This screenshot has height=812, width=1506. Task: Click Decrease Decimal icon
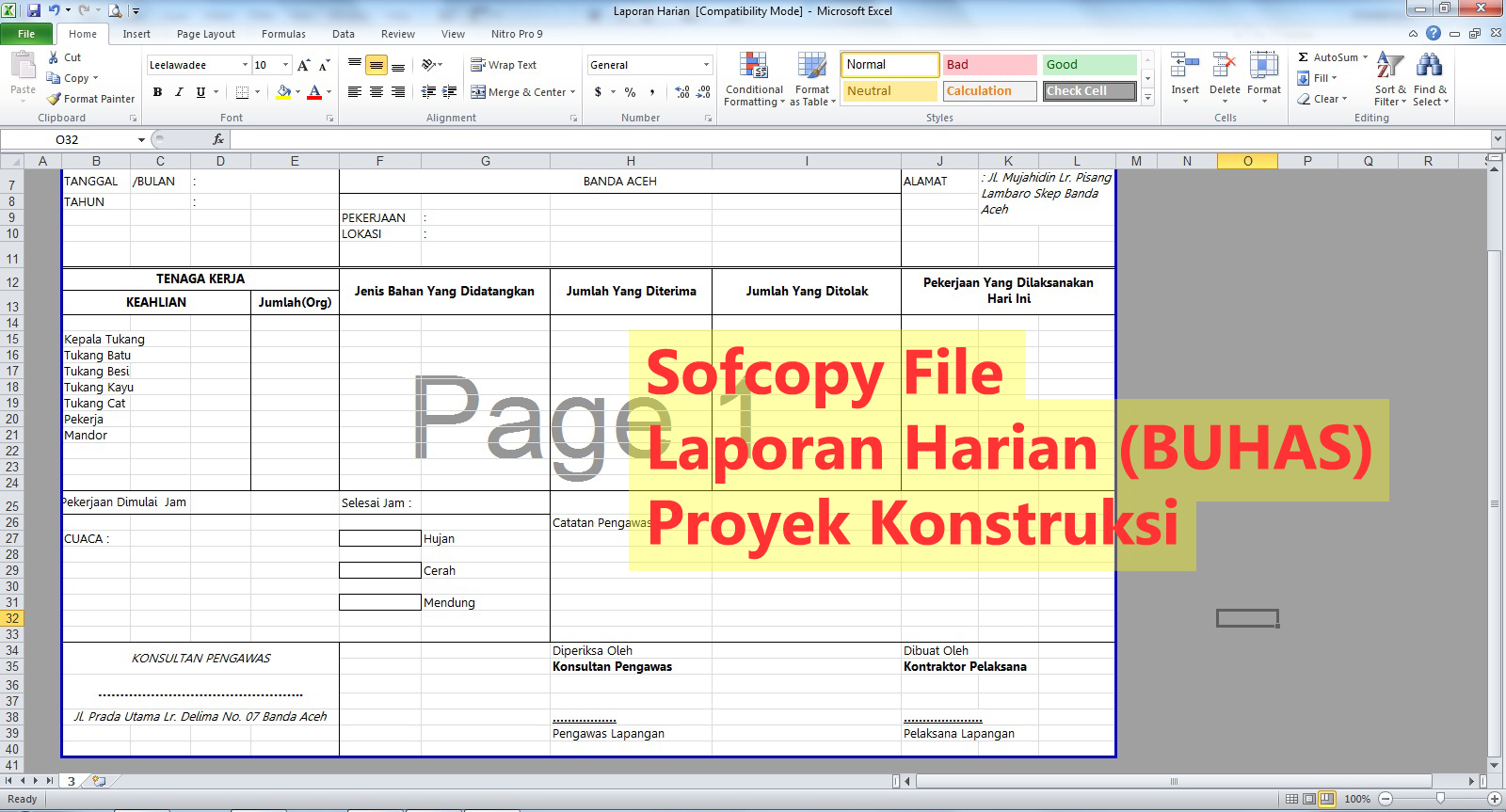(x=704, y=92)
